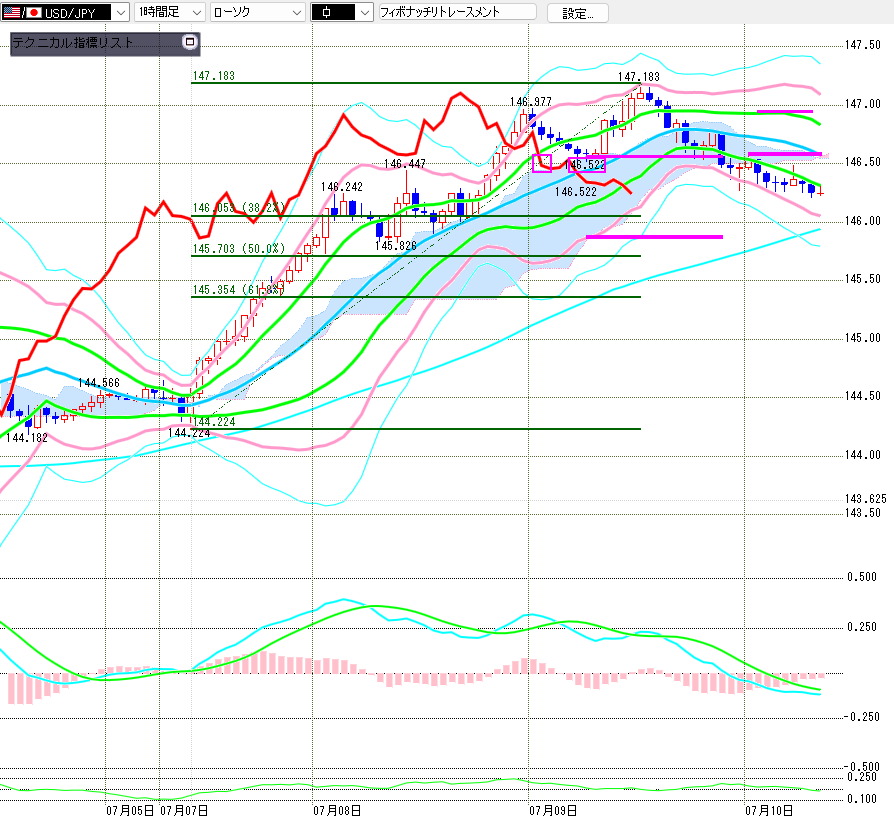Click the 146.00 price axis label

click(x=862, y=221)
